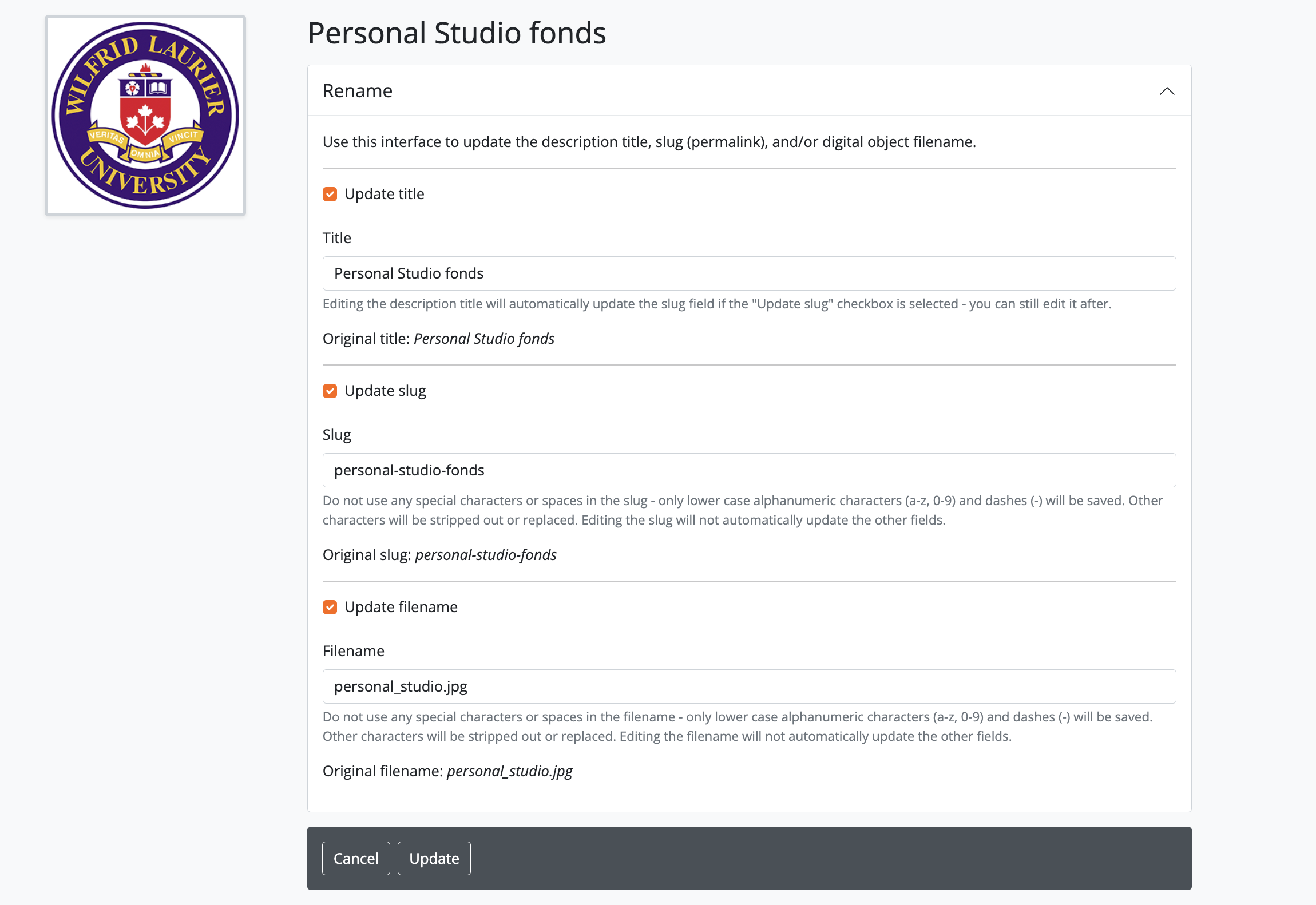Toggle the Update filename checkbox
Screen dimensions: 1316x905
(x=330, y=608)
